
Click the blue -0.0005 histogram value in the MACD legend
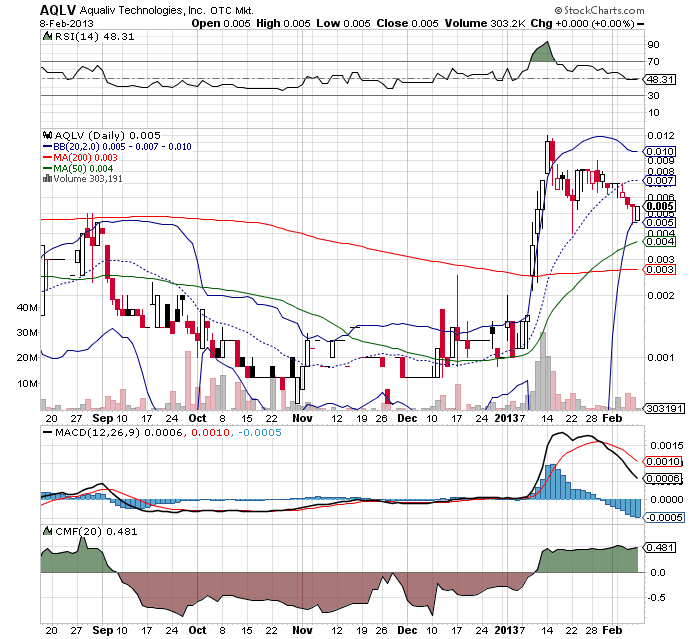tap(259, 432)
